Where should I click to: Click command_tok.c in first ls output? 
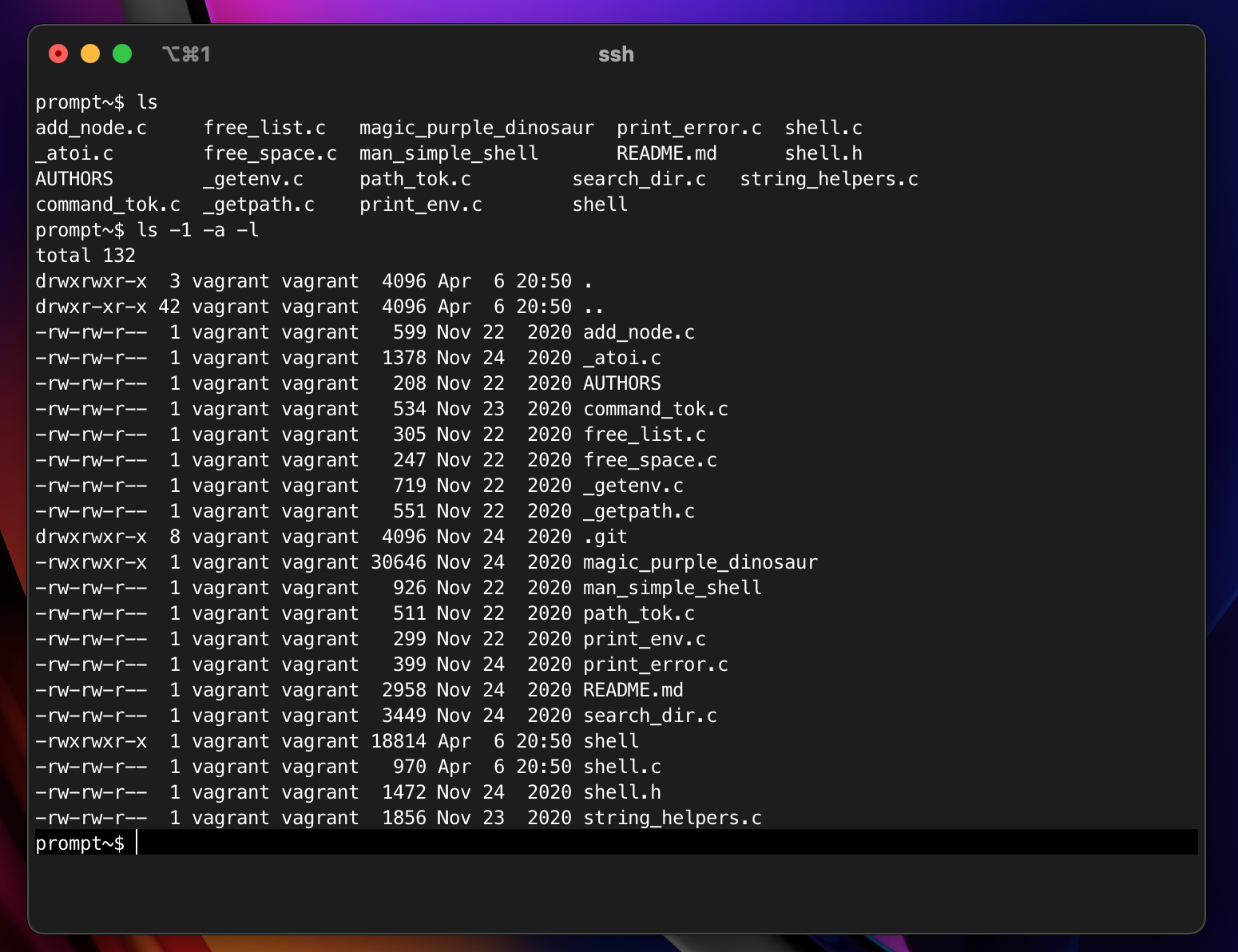coord(108,204)
